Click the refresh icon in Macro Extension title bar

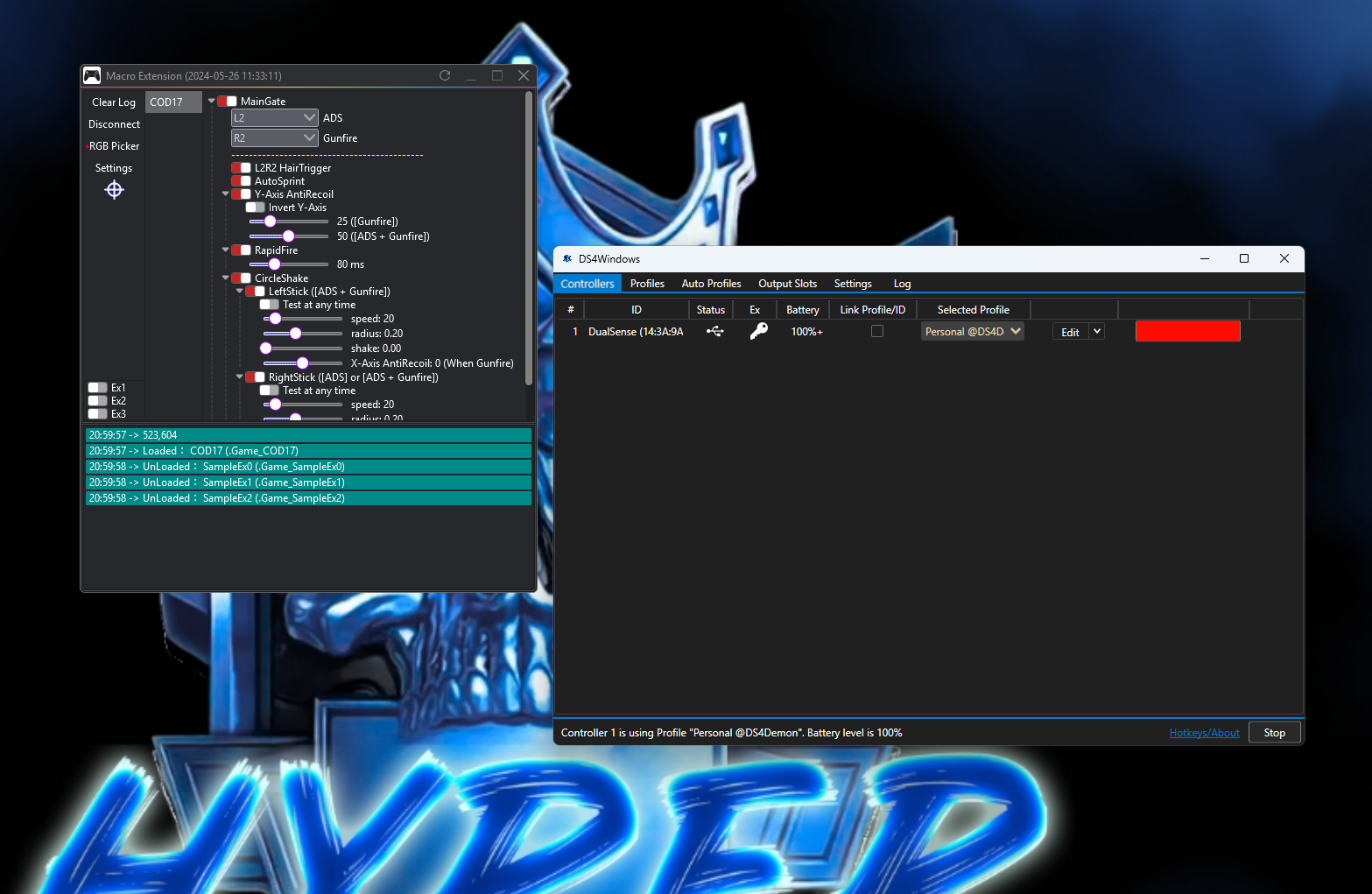coord(445,76)
